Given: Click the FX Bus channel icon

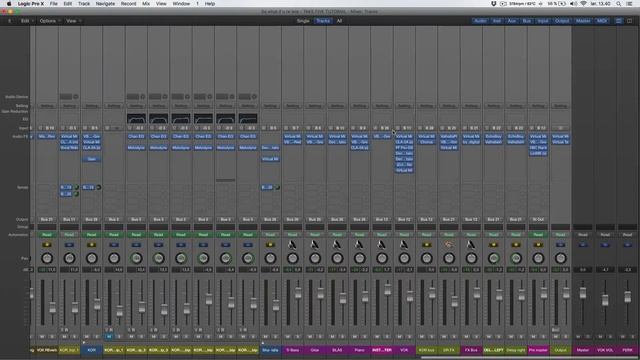Looking at the screenshot, I should pyautogui.click(x=471, y=245).
